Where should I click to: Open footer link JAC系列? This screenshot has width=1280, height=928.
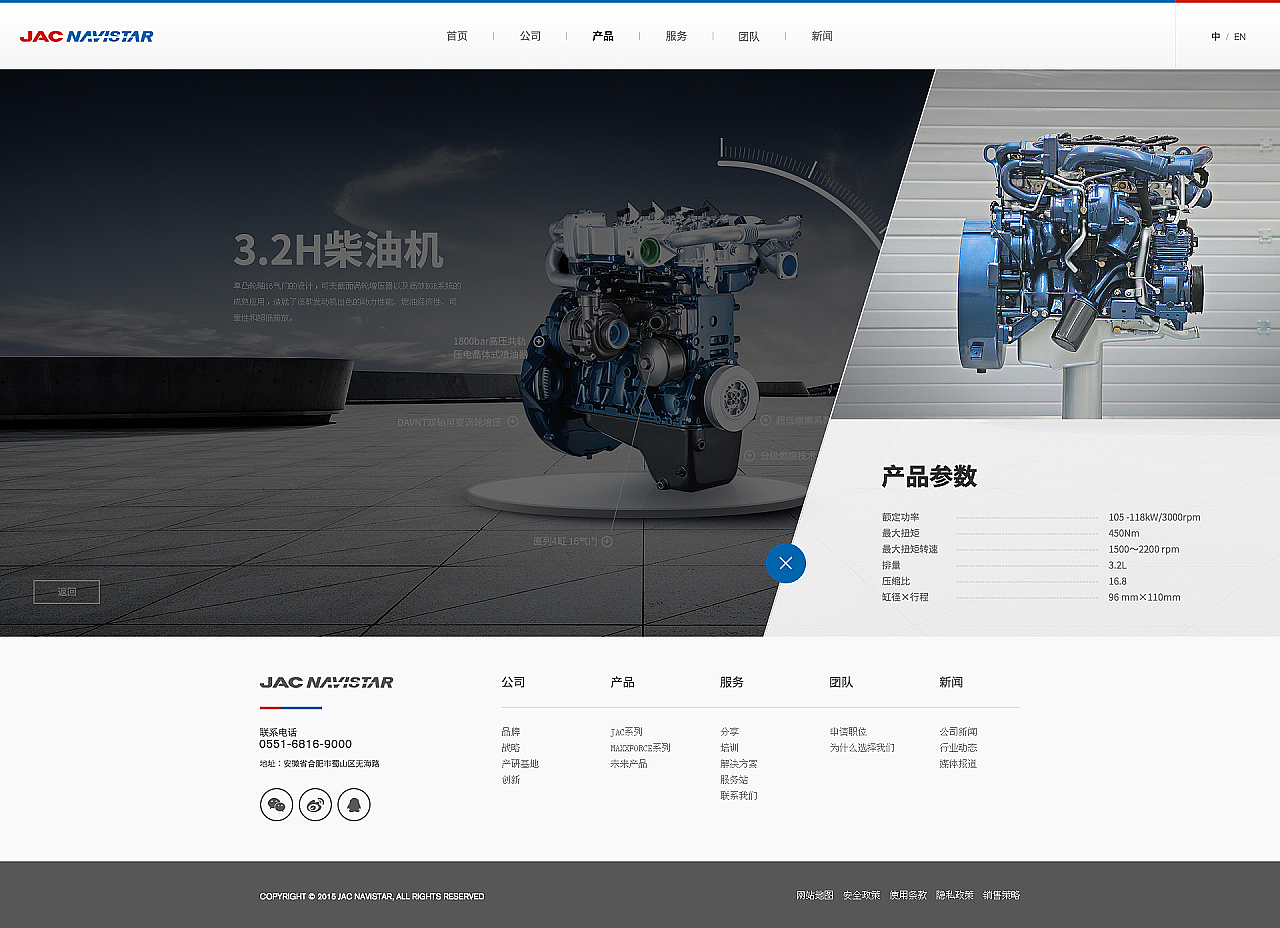[627, 732]
